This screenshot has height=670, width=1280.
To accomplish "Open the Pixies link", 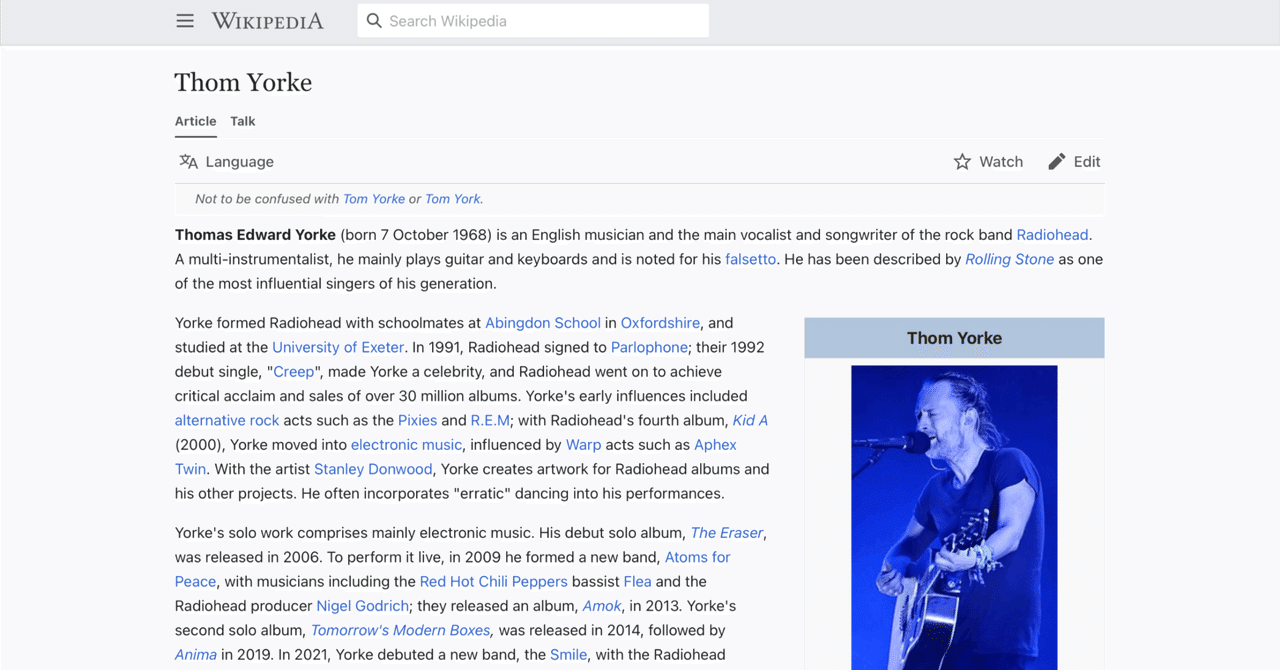I will point(417,420).
